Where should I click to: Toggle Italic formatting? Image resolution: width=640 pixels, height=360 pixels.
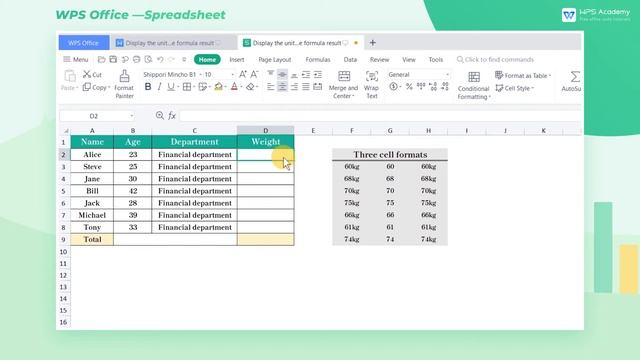point(159,87)
